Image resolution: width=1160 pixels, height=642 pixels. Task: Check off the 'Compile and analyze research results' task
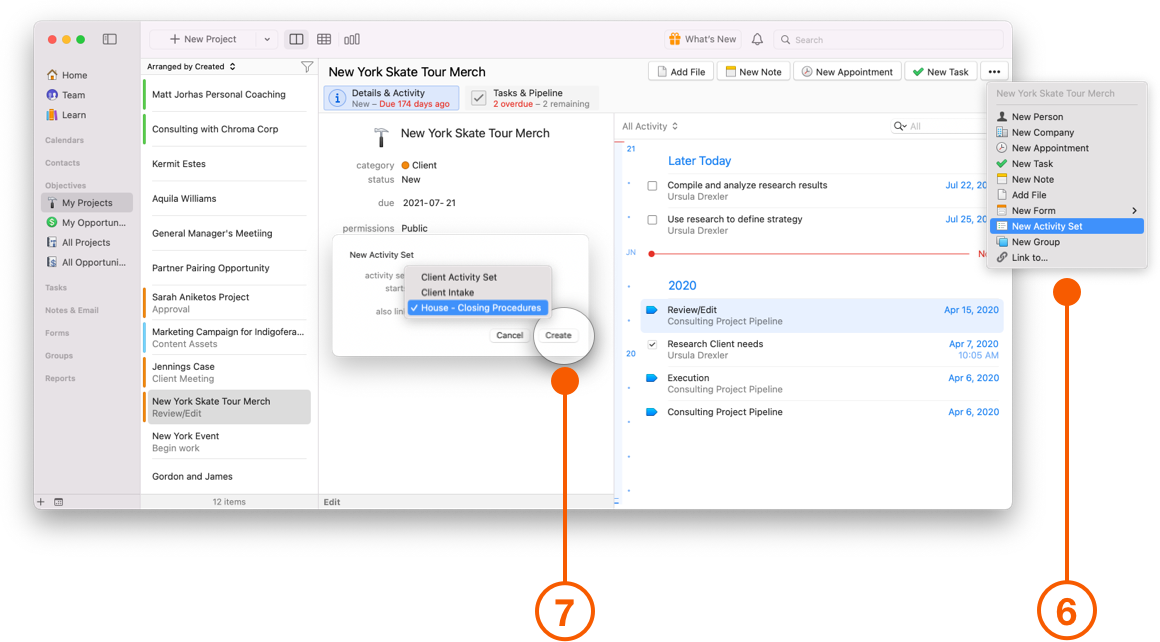point(652,185)
